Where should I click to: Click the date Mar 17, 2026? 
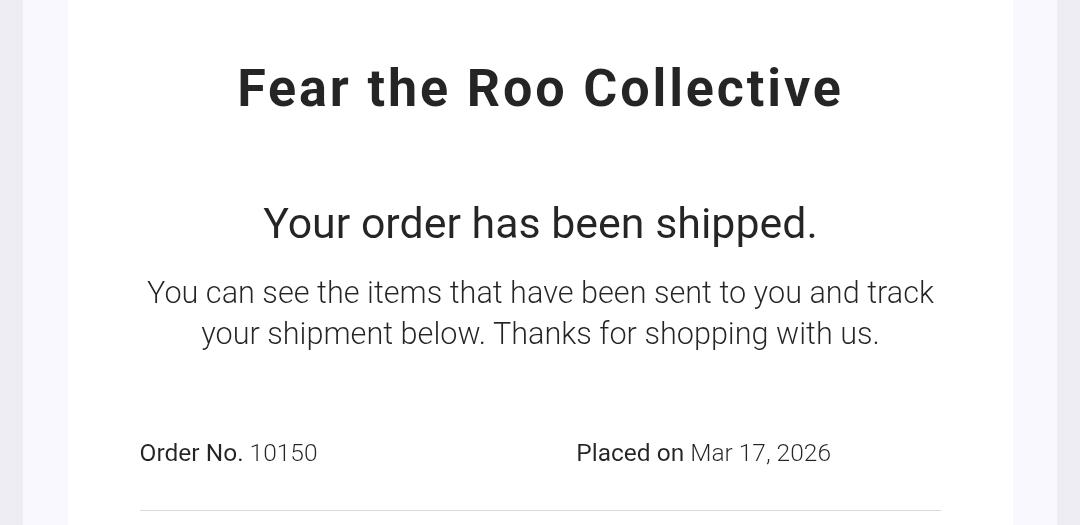[x=760, y=453]
